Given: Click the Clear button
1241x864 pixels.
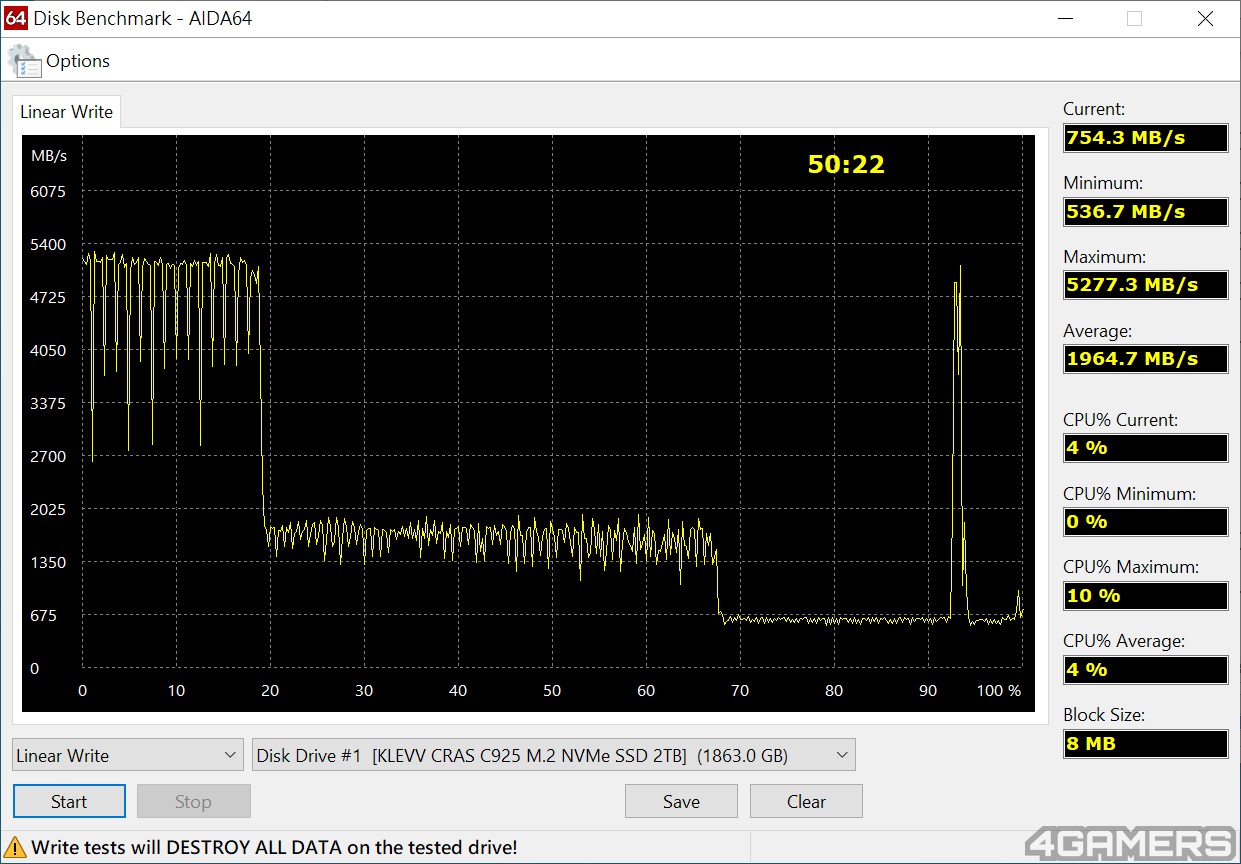Looking at the screenshot, I should [x=806, y=801].
